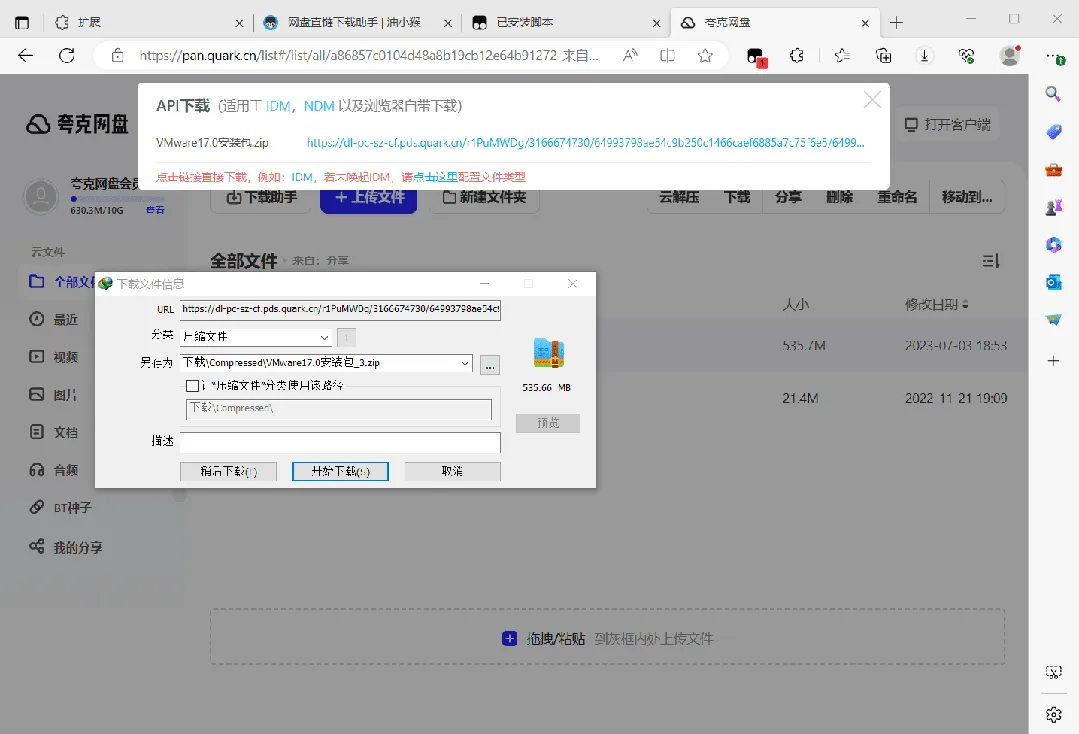Open sidebar search icon

(x=1053, y=94)
